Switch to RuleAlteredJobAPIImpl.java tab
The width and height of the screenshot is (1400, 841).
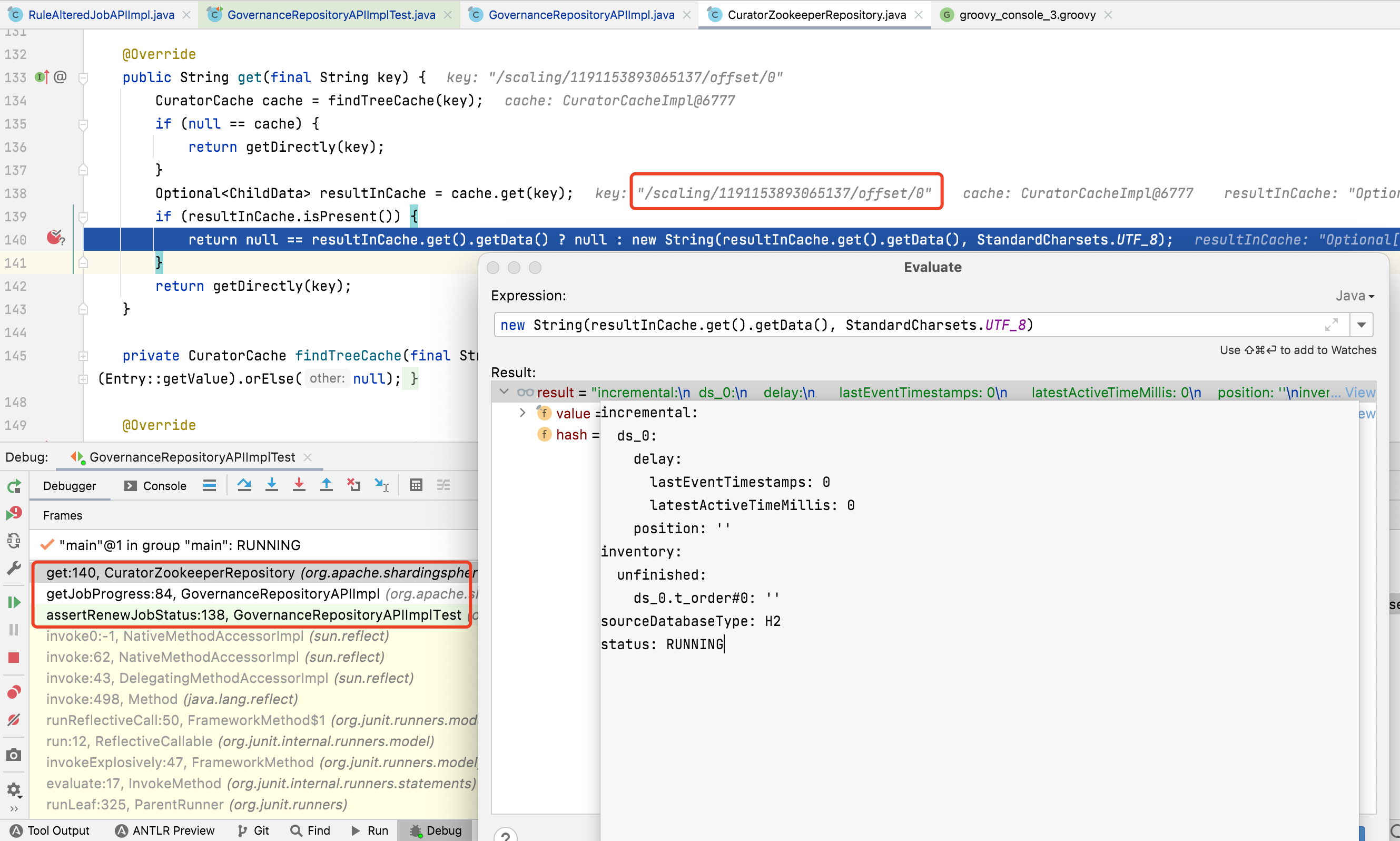tap(101, 15)
